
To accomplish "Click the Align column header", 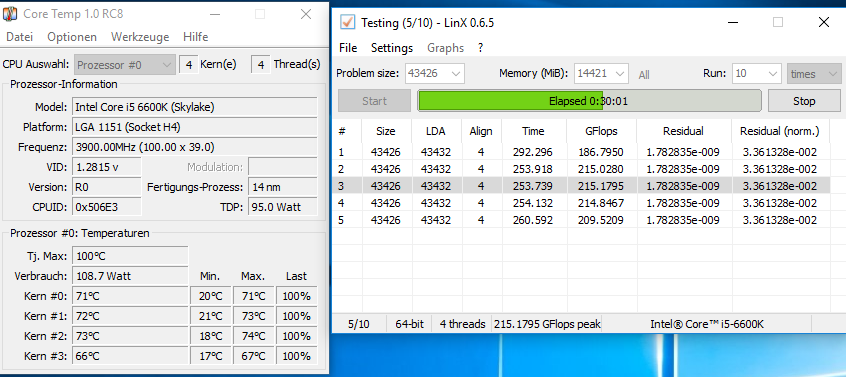I will point(481,131).
